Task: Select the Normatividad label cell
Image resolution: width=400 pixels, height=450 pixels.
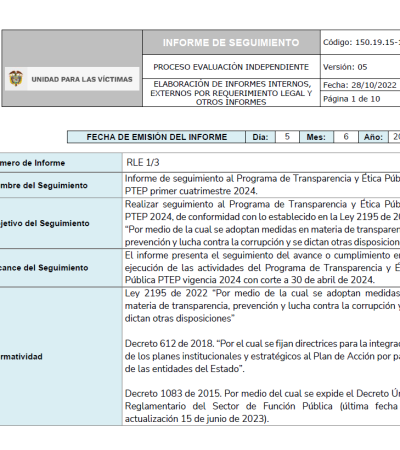Action: [x=61, y=356]
